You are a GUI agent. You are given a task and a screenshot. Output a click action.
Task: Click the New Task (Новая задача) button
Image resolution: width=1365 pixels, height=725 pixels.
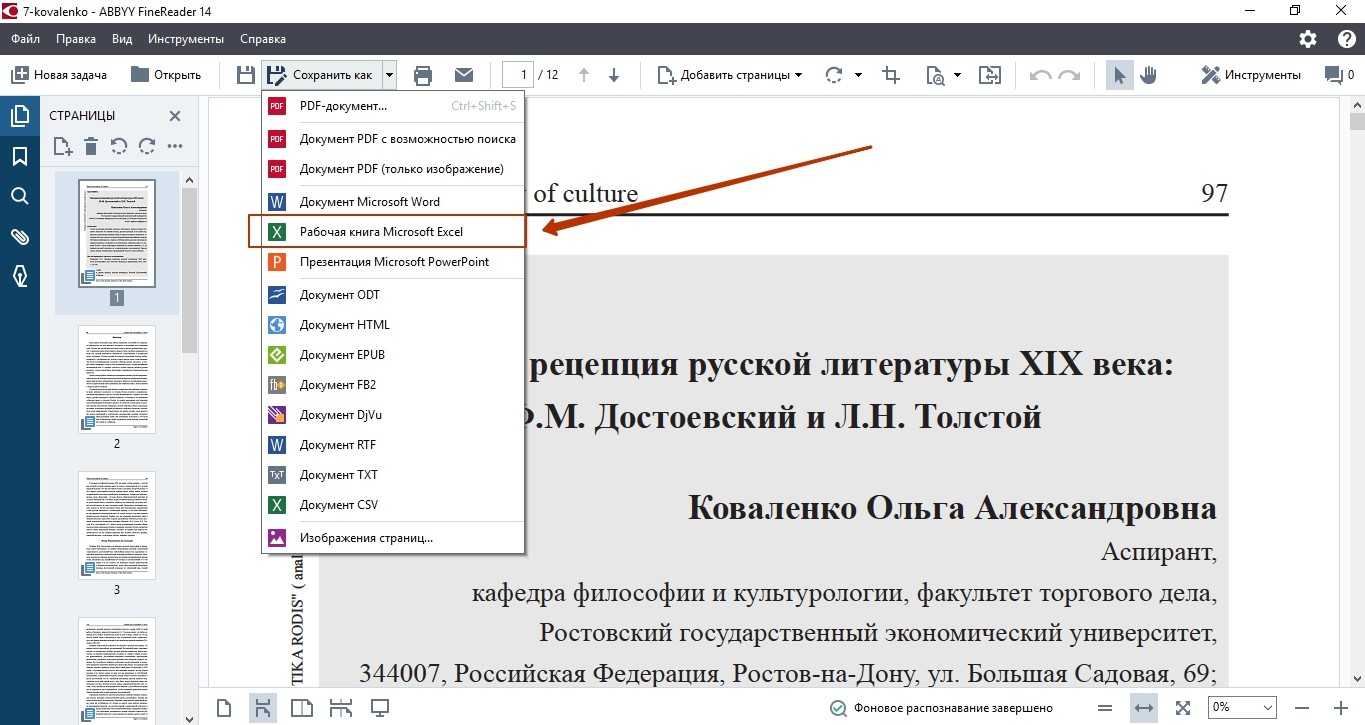coord(58,75)
